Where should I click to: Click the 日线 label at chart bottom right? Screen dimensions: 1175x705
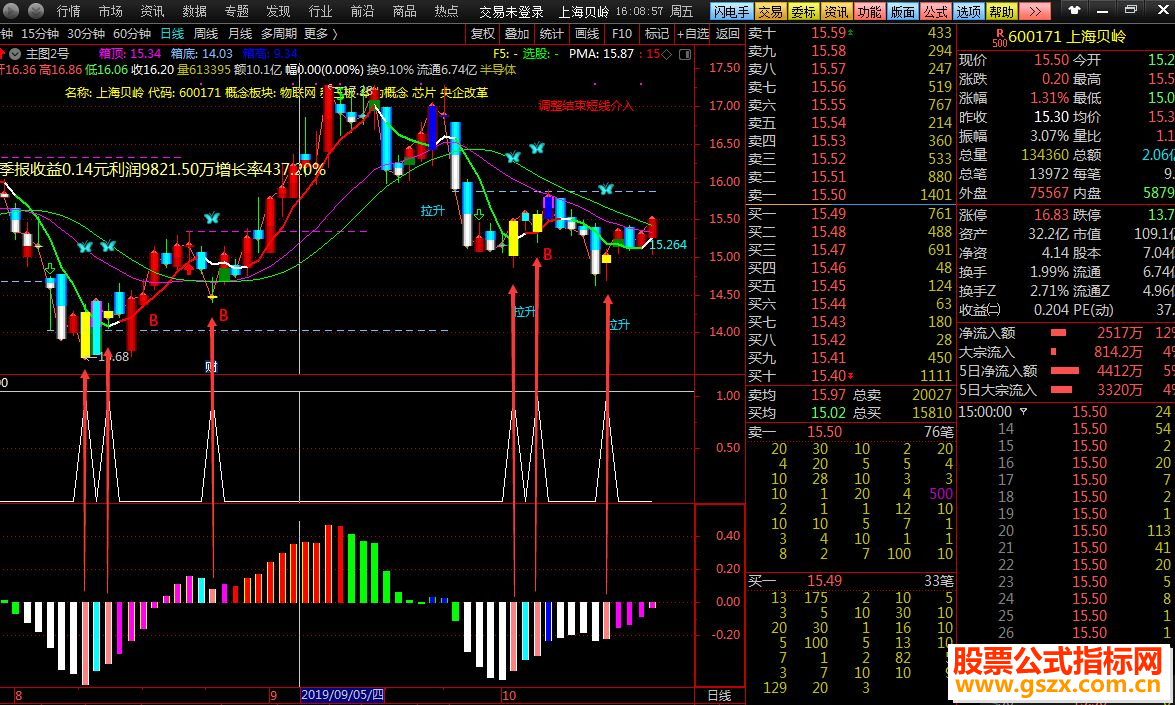pos(719,695)
